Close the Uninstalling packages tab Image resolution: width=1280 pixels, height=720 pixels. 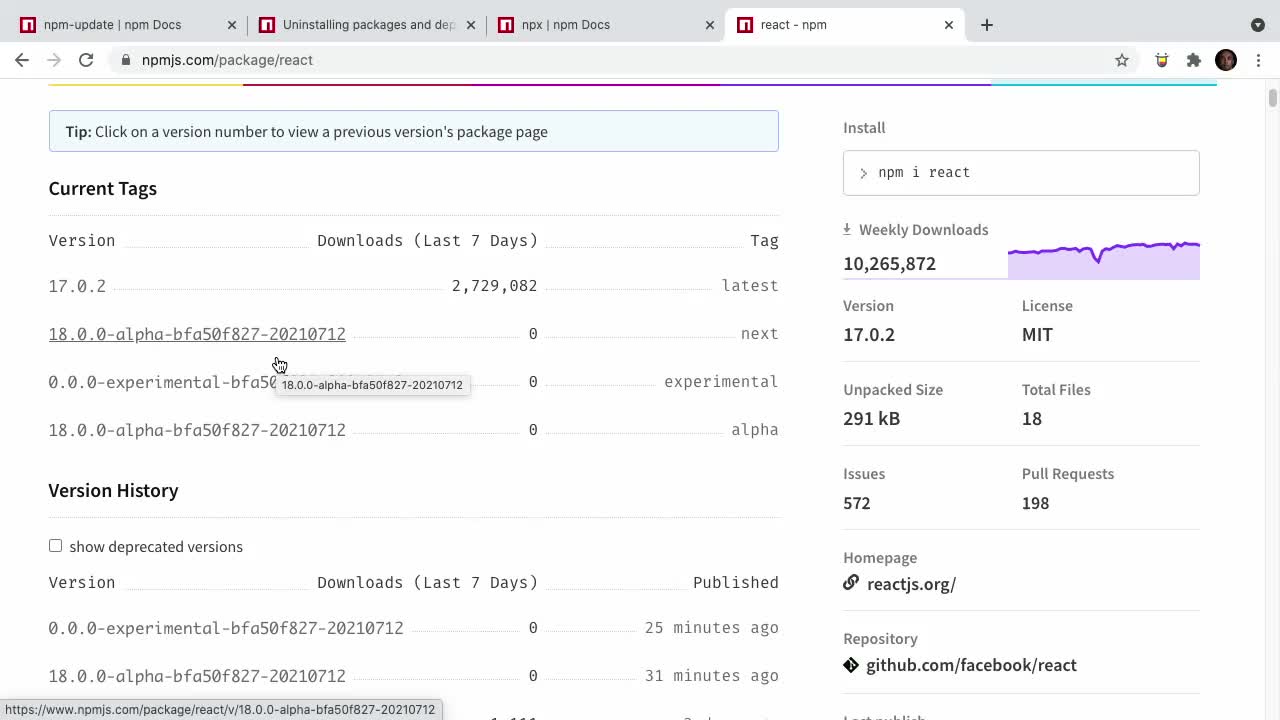(x=471, y=25)
